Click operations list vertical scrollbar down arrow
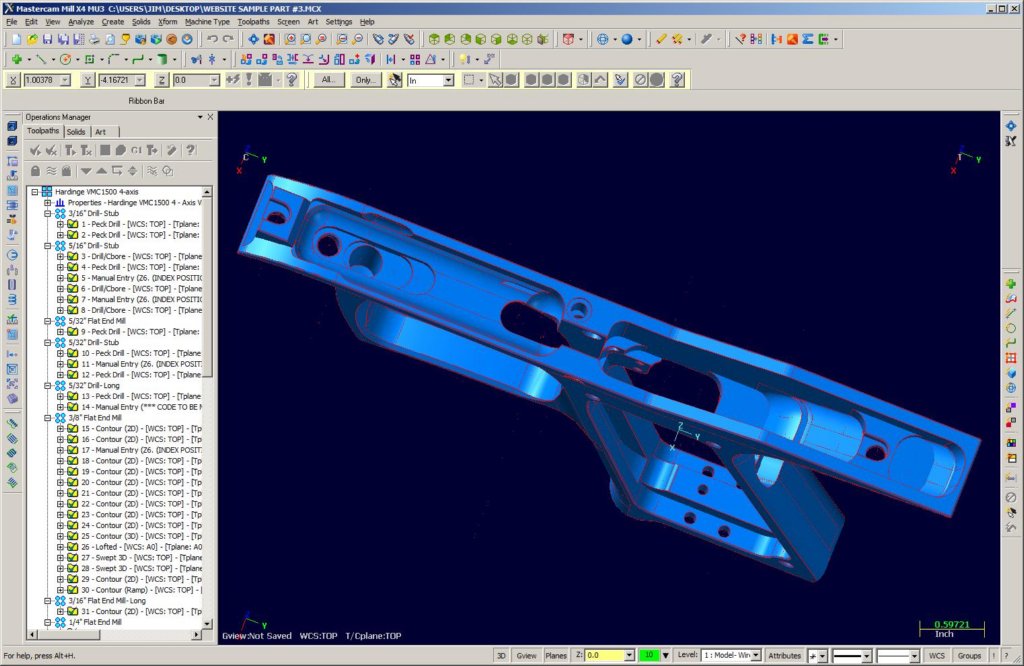 click(x=207, y=624)
